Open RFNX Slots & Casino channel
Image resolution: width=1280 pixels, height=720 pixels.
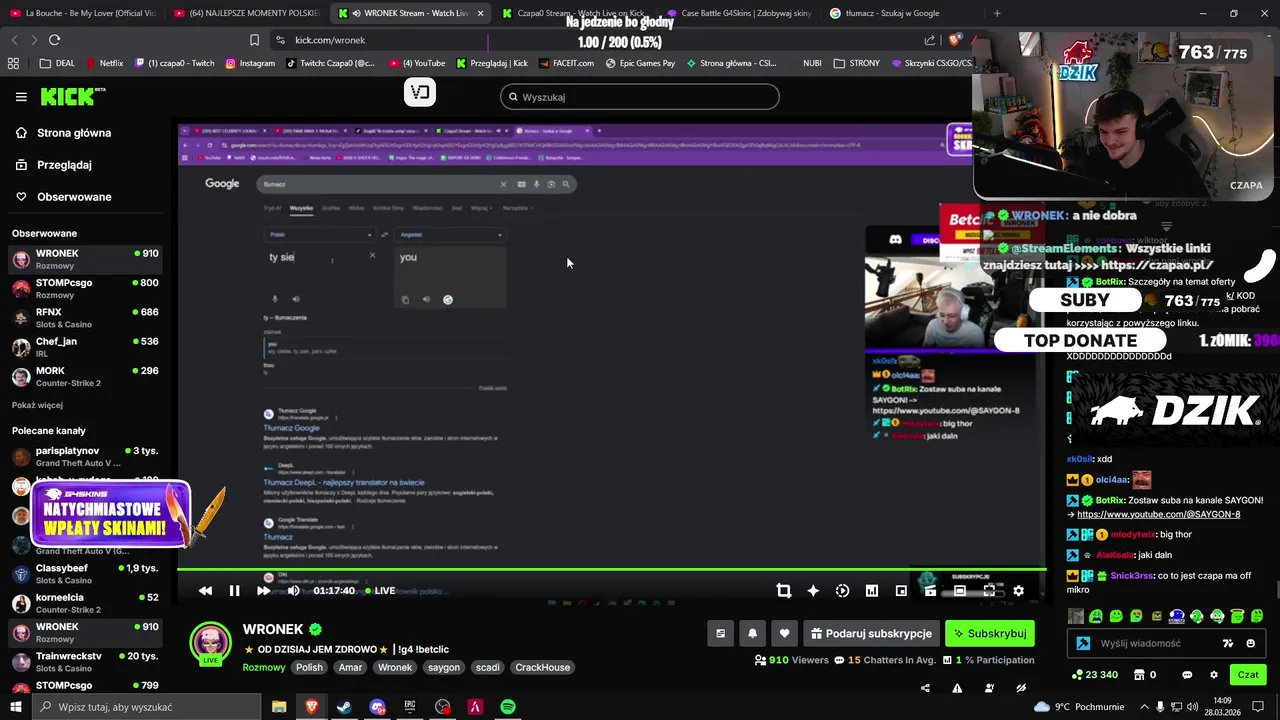[x=85, y=318]
